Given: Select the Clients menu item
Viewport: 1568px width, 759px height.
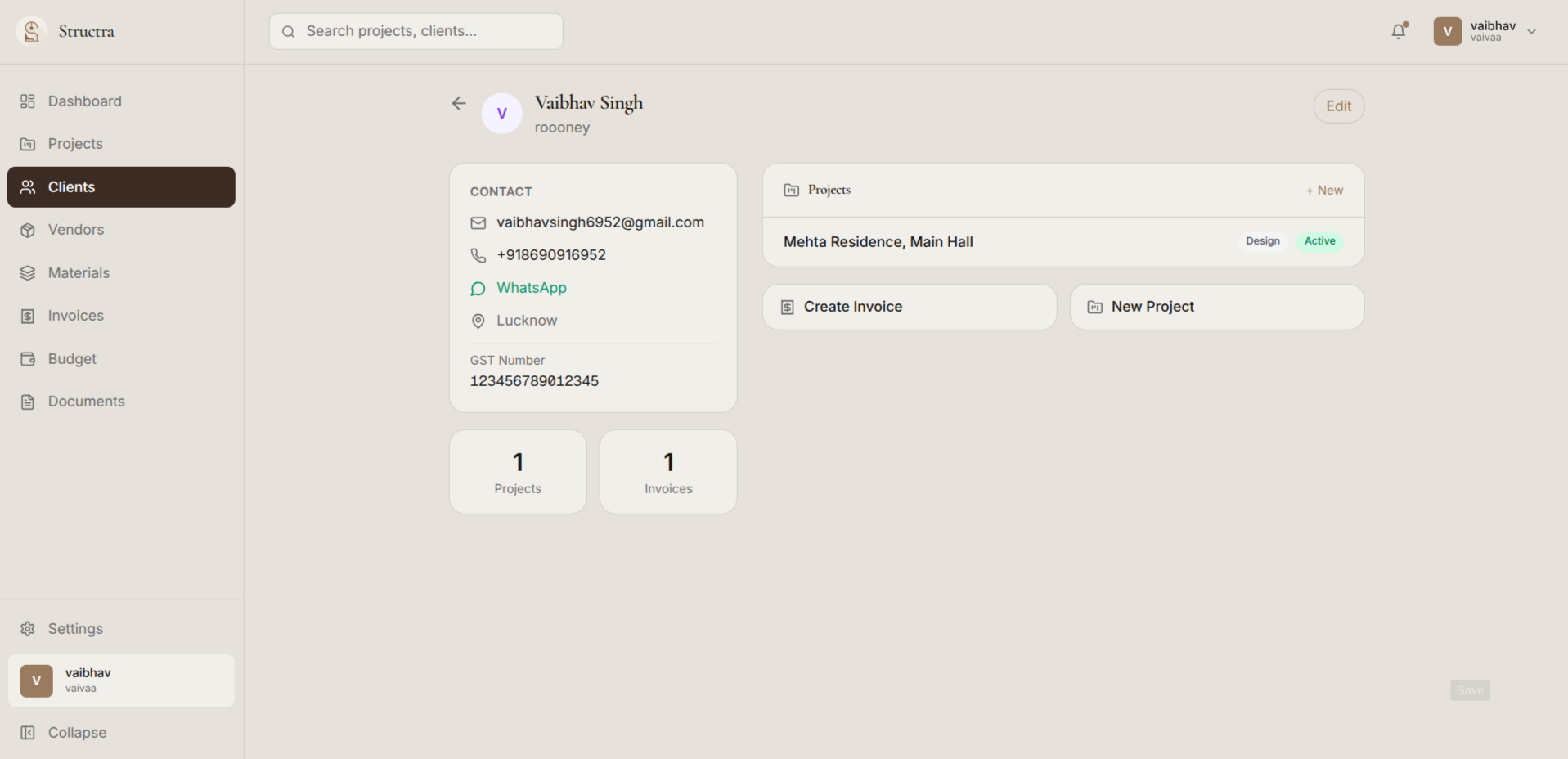Looking at the screenshot, I should click(121, 187).
